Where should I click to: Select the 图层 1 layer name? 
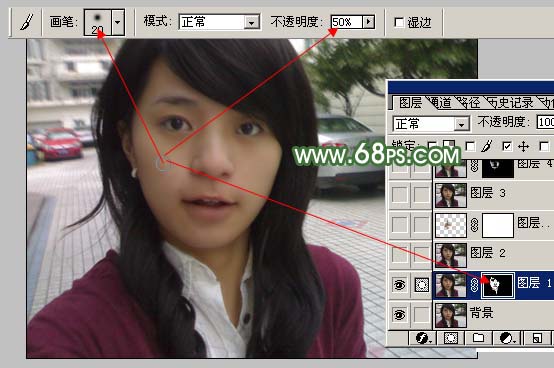535,283
